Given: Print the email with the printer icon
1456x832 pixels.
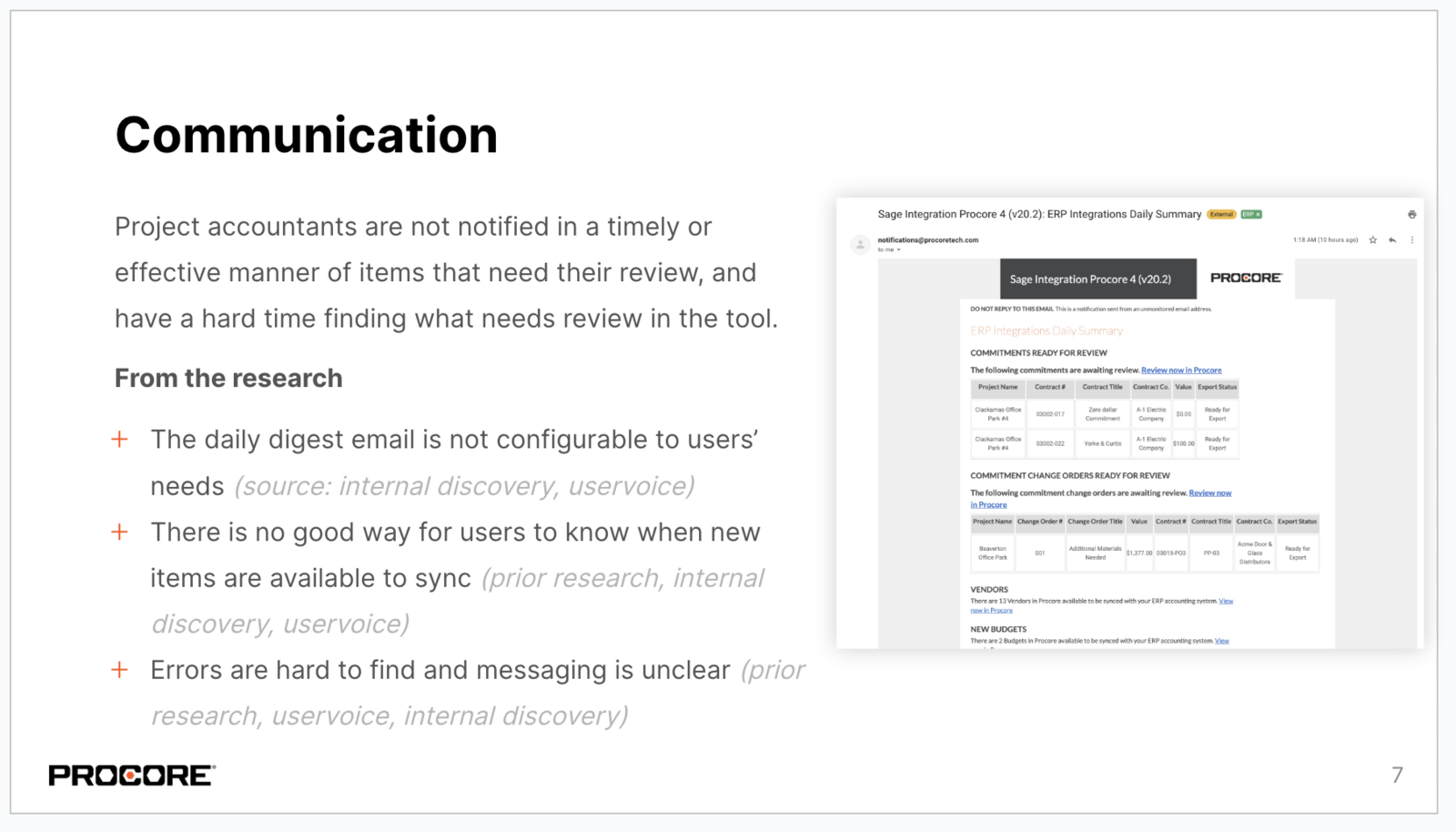Looking at the screenshot, I should pyautogui.click(x=1411, y=215).
